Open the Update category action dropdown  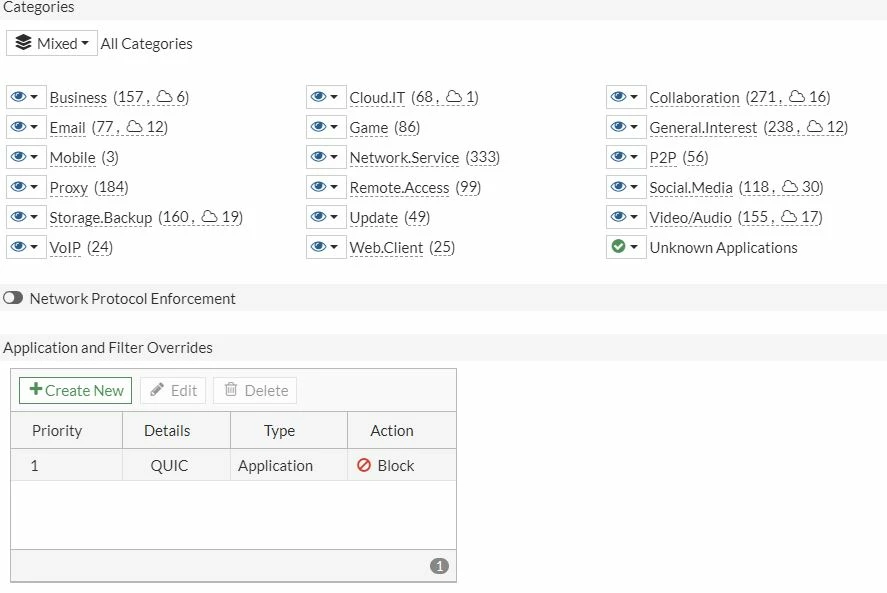[326, 217]
